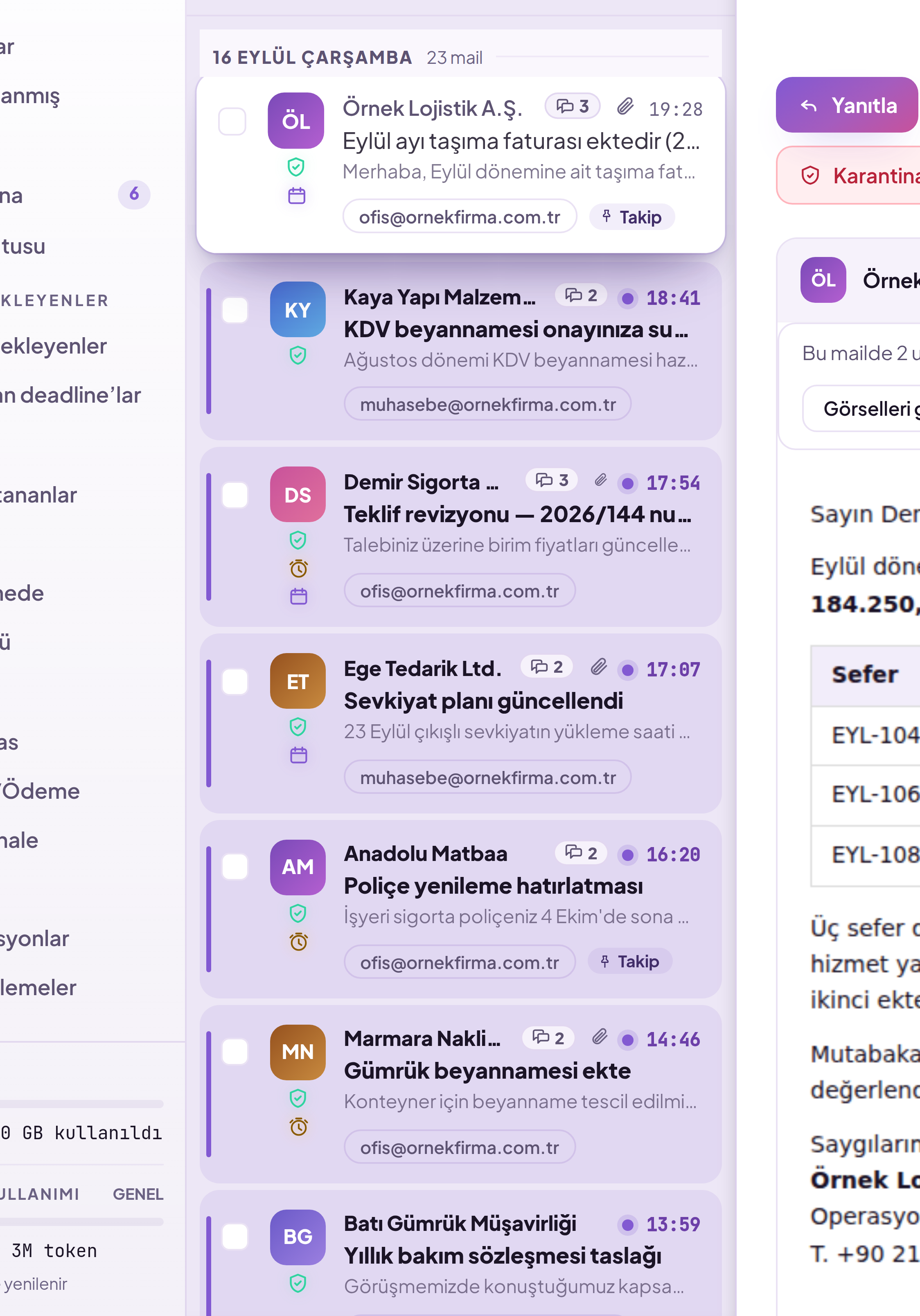The image size is (920, 1316).
Task: Click the AM avatar of Anadolu Matbaa
Action: [298, 867]
